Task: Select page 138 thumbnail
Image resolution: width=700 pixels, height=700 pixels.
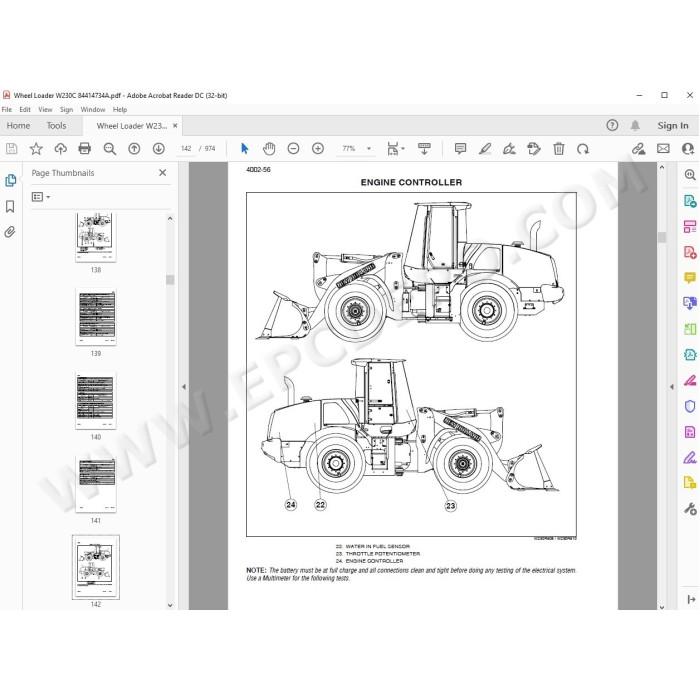Action: (x=96, y=238)
